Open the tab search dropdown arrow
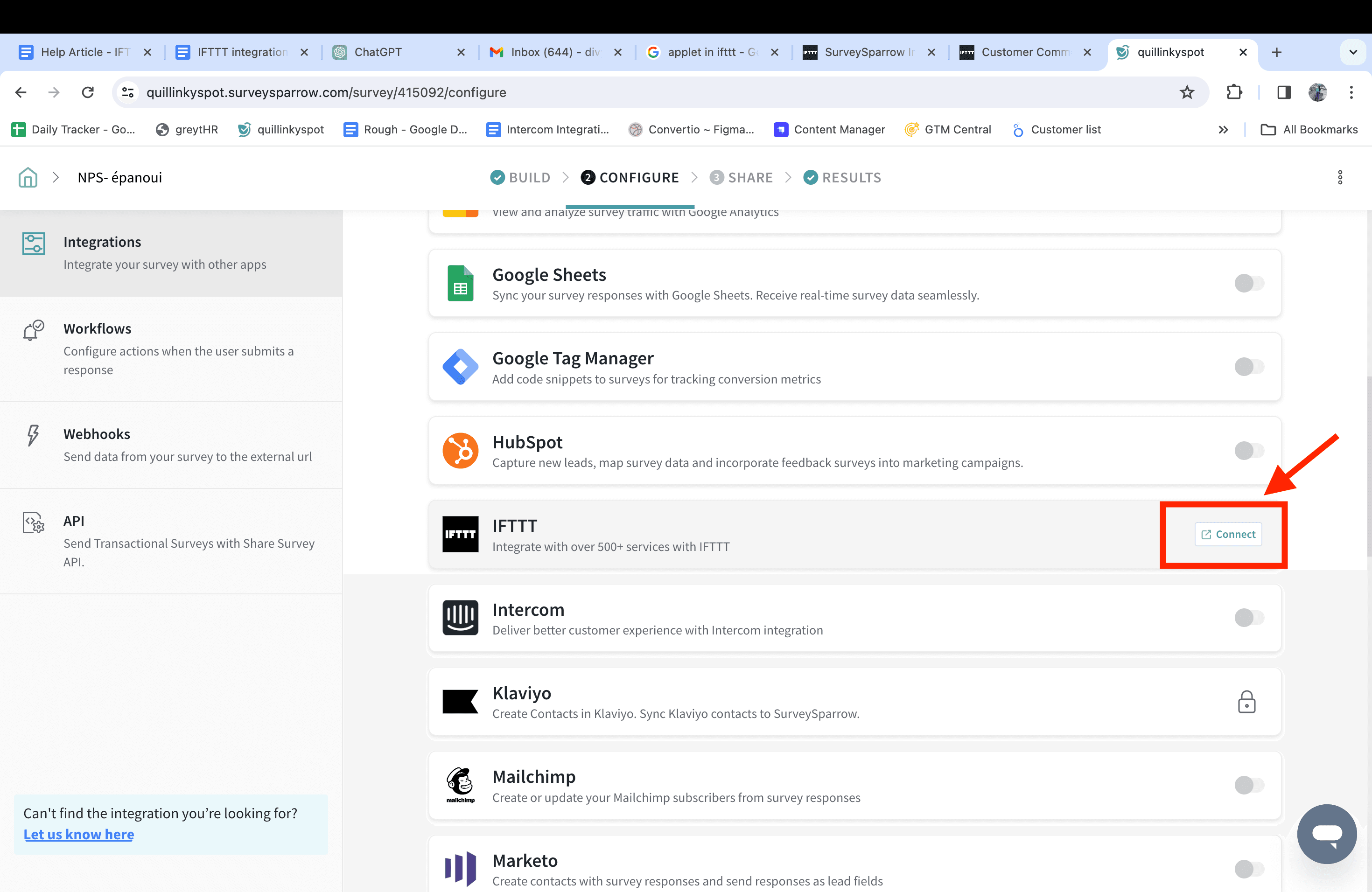 1352,52
